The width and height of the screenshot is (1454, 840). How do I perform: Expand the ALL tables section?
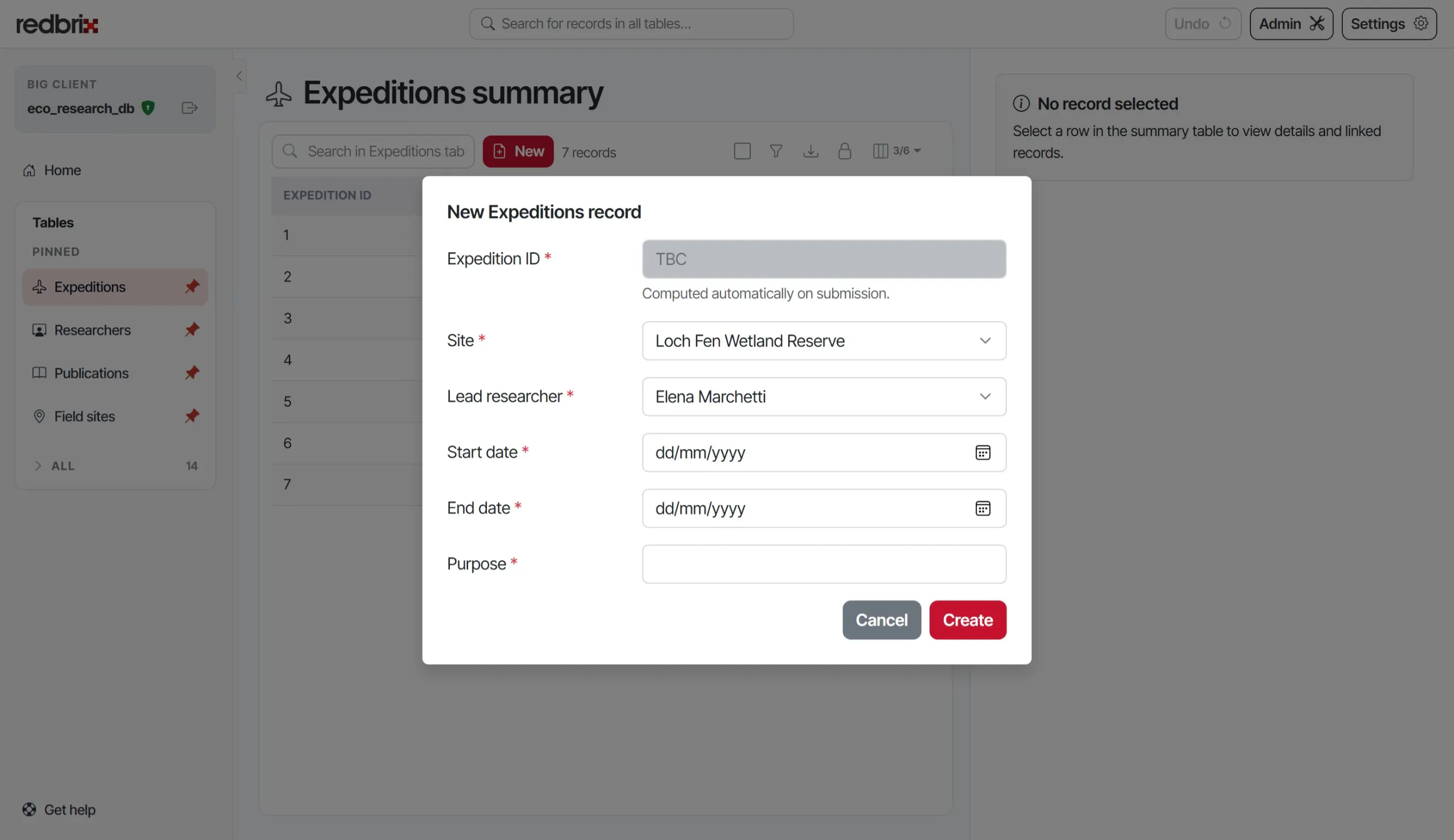pos(115,466)
